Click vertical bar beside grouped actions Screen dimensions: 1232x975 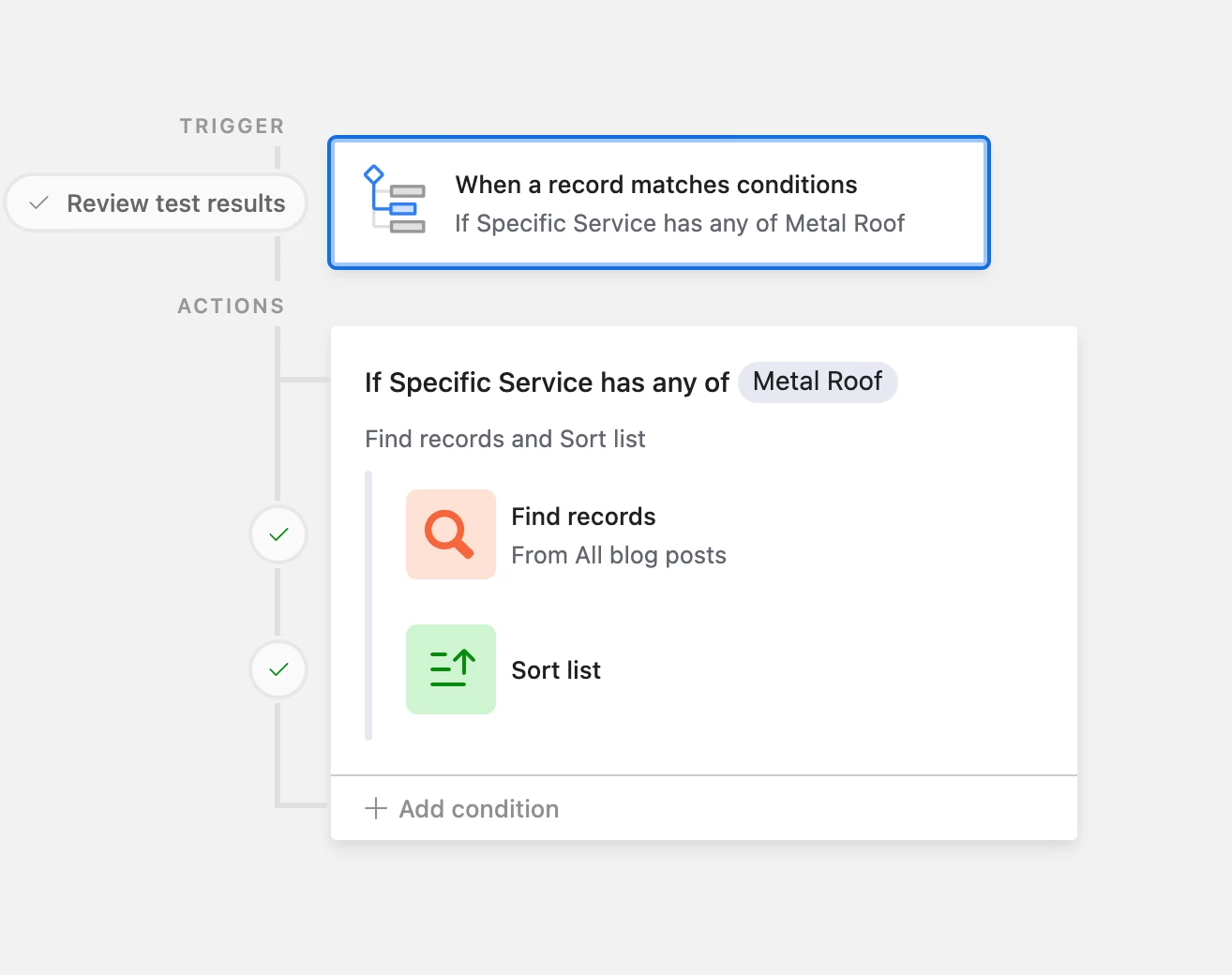coord(368,606)
